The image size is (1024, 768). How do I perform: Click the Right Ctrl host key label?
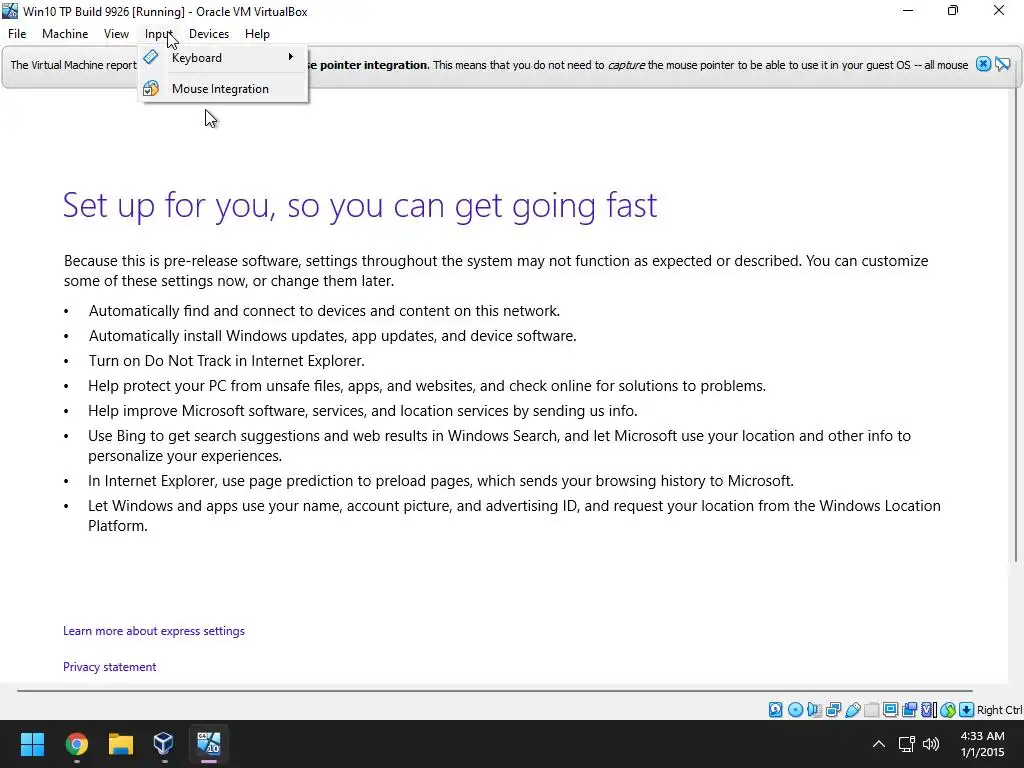(999, 710)
